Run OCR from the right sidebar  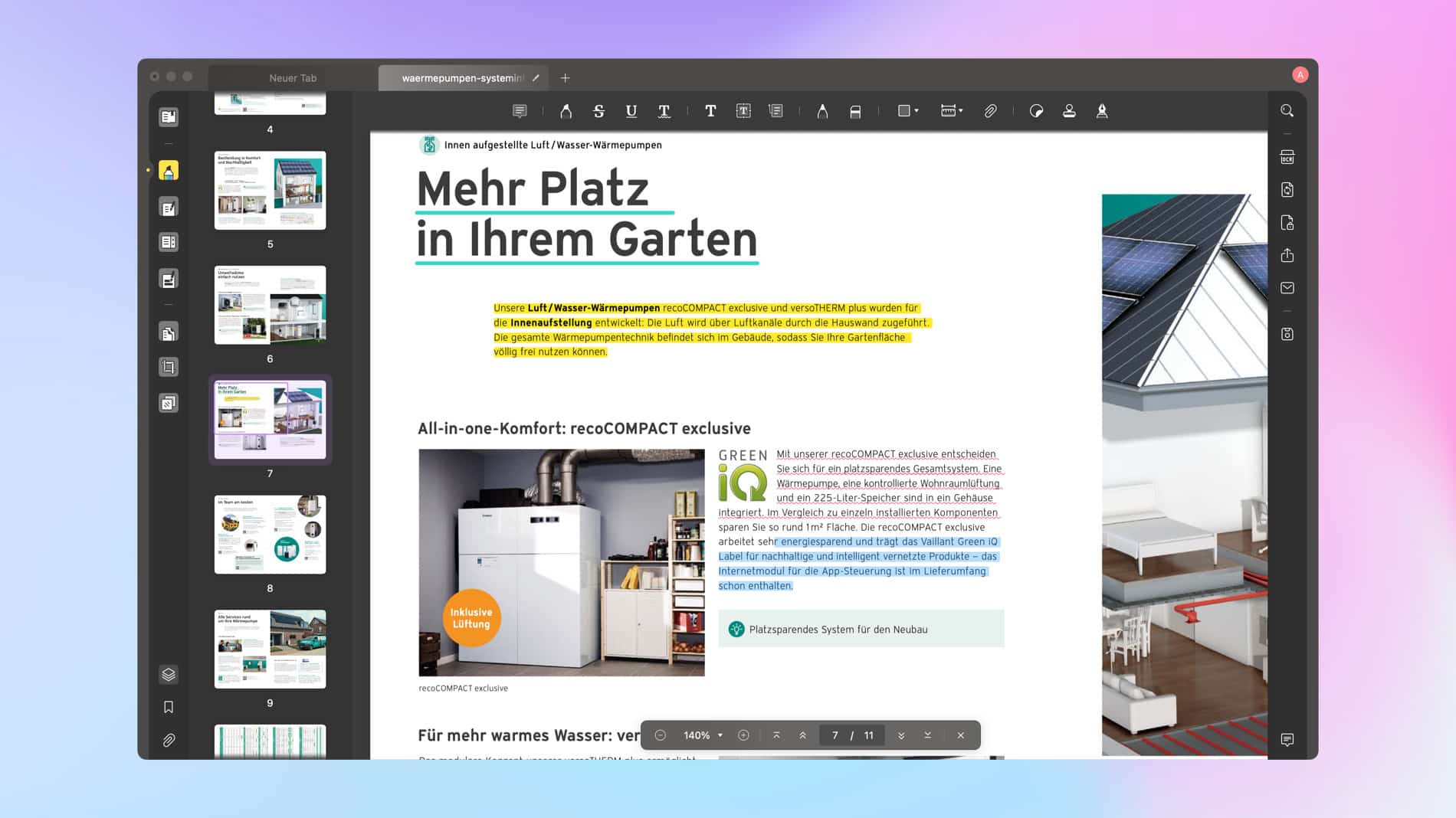click(x=1287, y=157)
